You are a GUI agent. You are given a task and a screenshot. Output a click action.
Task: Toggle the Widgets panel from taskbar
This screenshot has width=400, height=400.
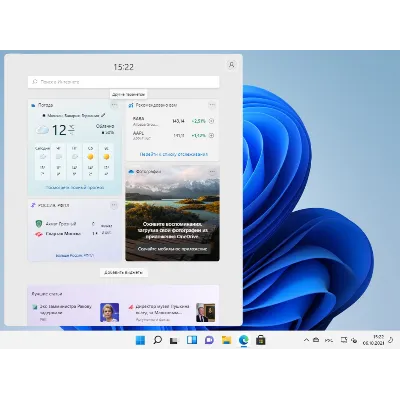[x=192, y=340]
